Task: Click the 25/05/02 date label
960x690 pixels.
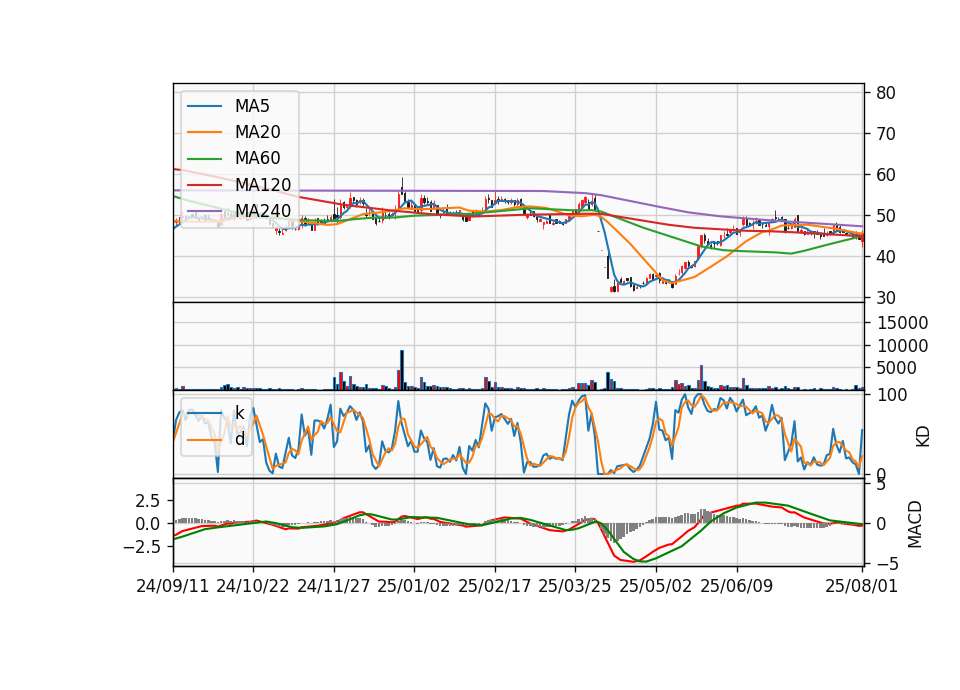Action: coord(656,586)
